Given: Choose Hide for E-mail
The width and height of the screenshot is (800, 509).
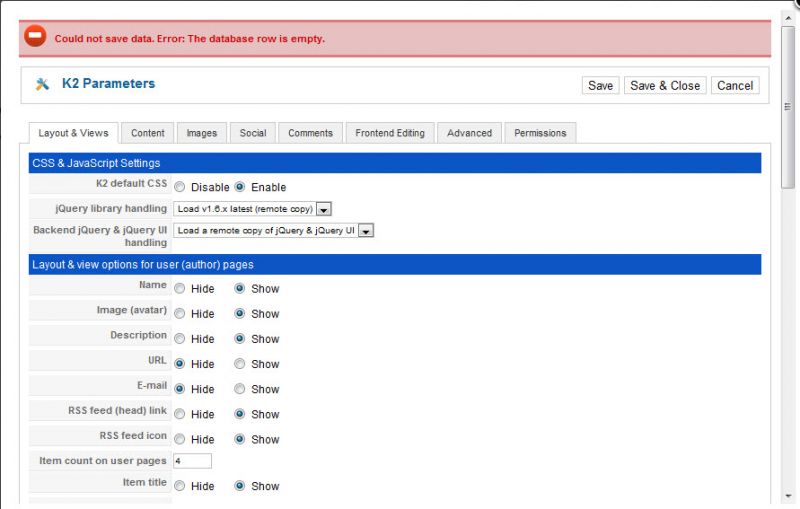Looking at the screenshot, I should (180, 389).
